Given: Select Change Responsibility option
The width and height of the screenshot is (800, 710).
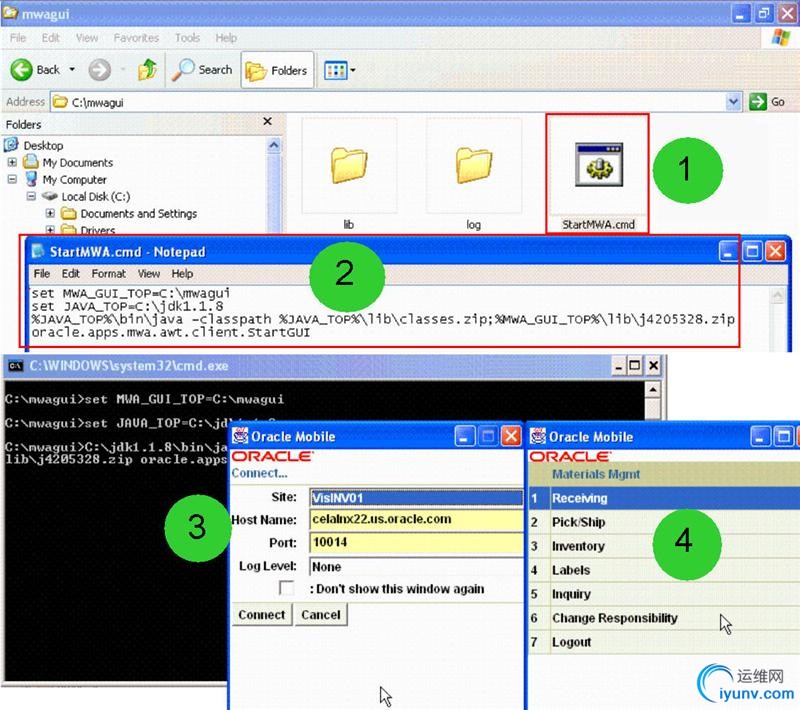Looking at the screenshot, I should [664, 618].
